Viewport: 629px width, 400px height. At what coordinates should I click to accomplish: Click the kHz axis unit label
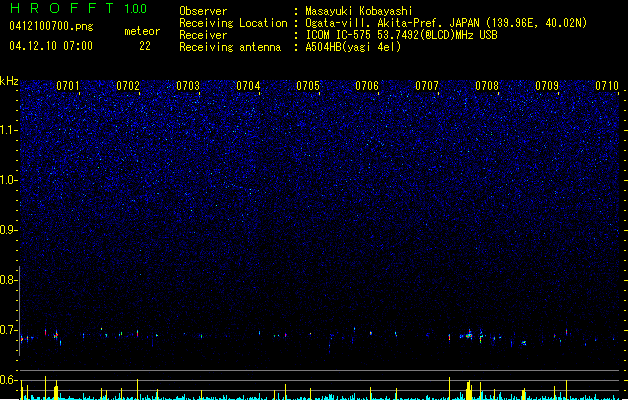point(9,81)
